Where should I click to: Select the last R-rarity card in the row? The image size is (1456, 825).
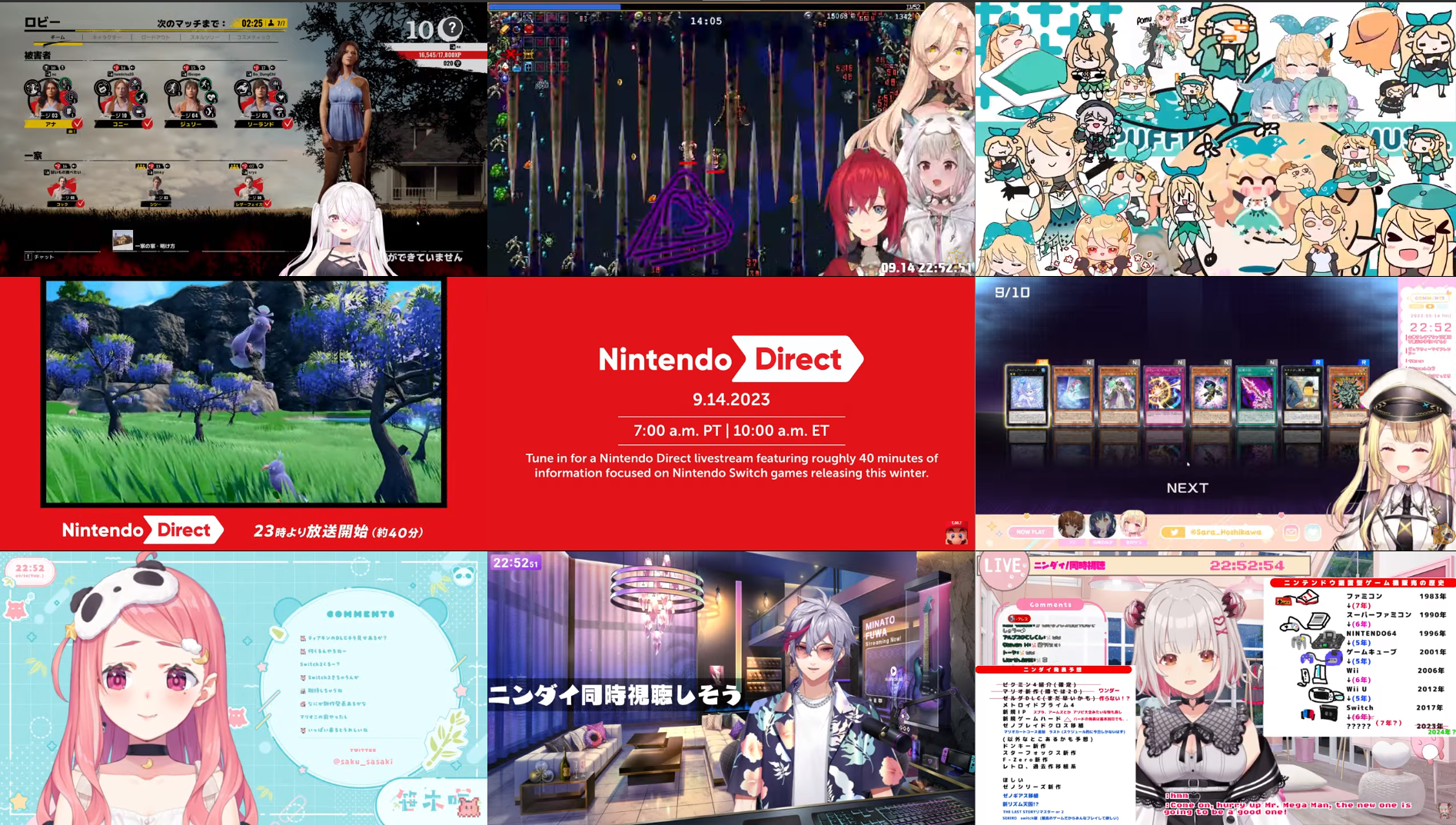(1348, 394)
